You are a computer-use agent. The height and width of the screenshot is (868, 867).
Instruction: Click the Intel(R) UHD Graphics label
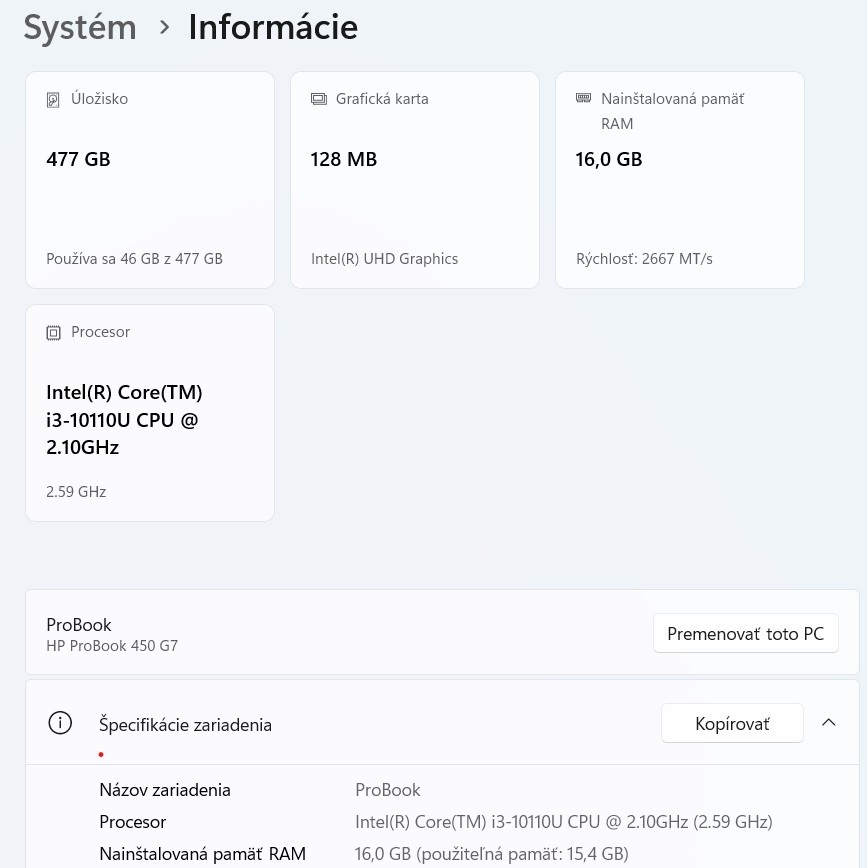(384, 259)
